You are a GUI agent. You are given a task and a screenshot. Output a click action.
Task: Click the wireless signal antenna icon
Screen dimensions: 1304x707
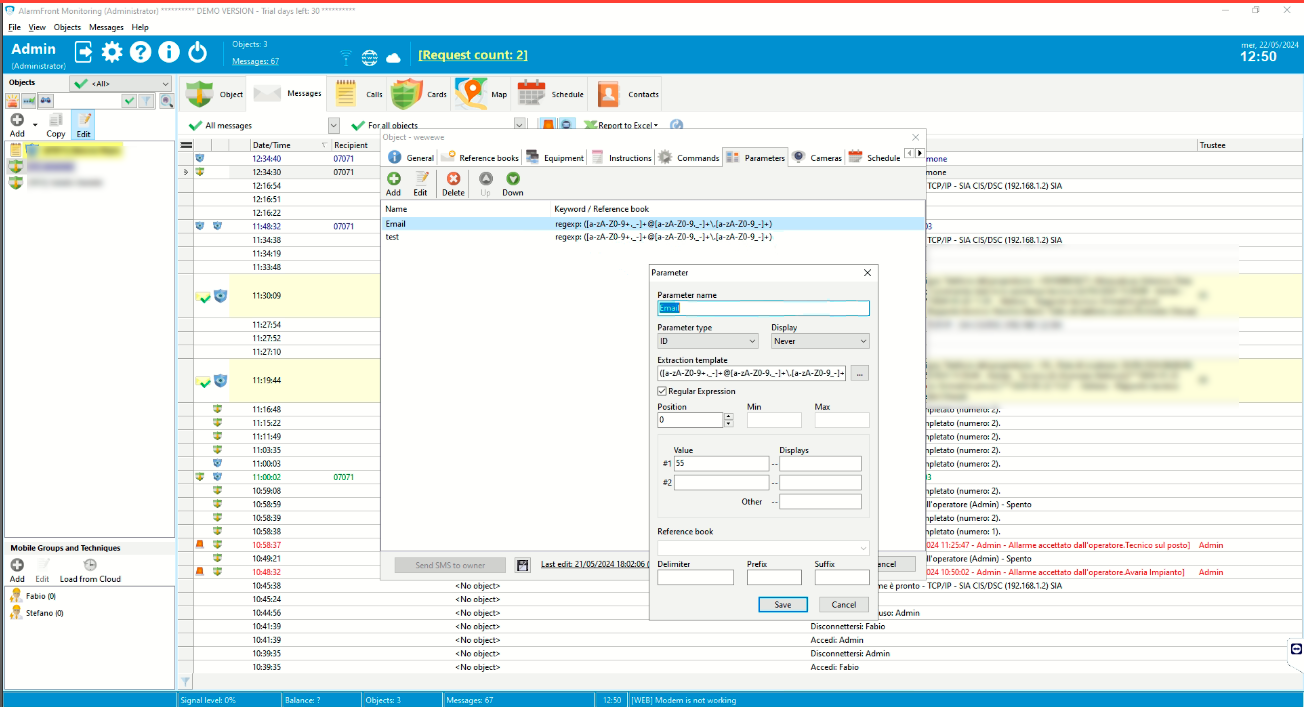coord(346,57)
